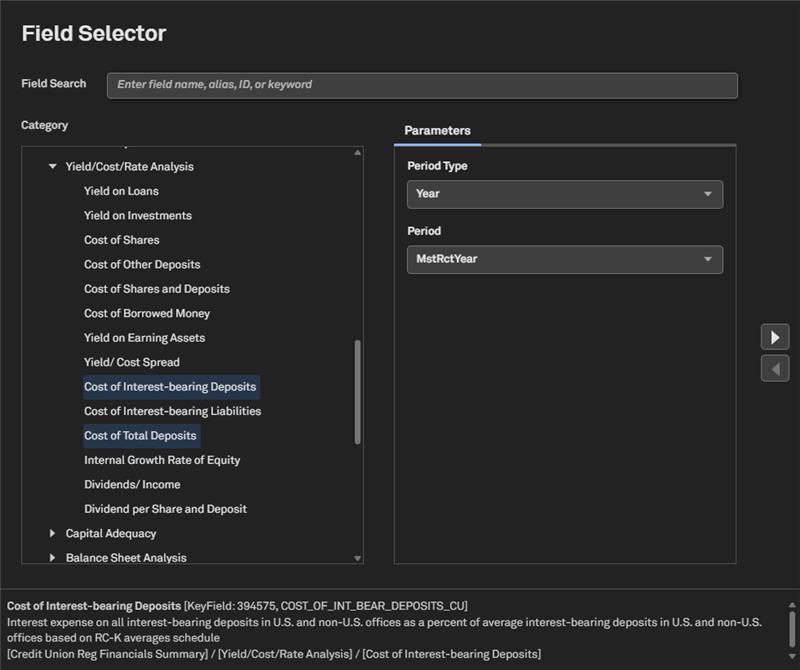Select Yield/ Cost Spread field
Viewport: 800px width, 670px height.
(x=132, y=362)
